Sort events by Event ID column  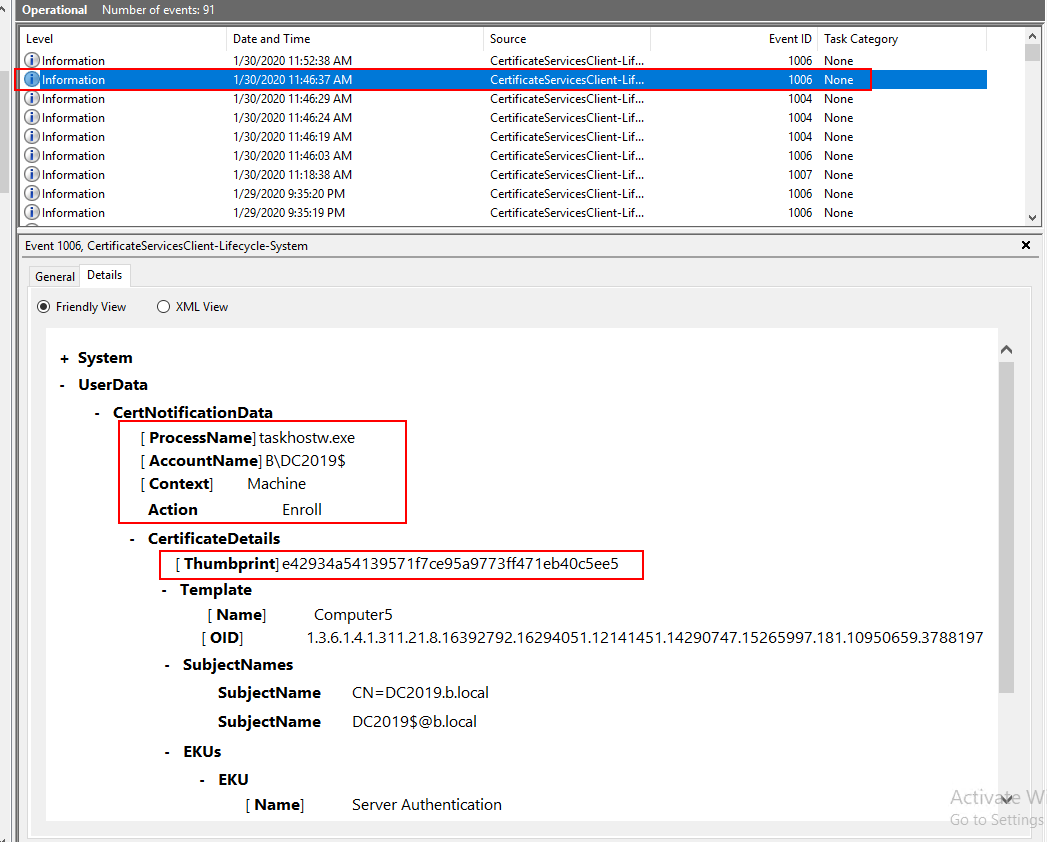[789, 39]
